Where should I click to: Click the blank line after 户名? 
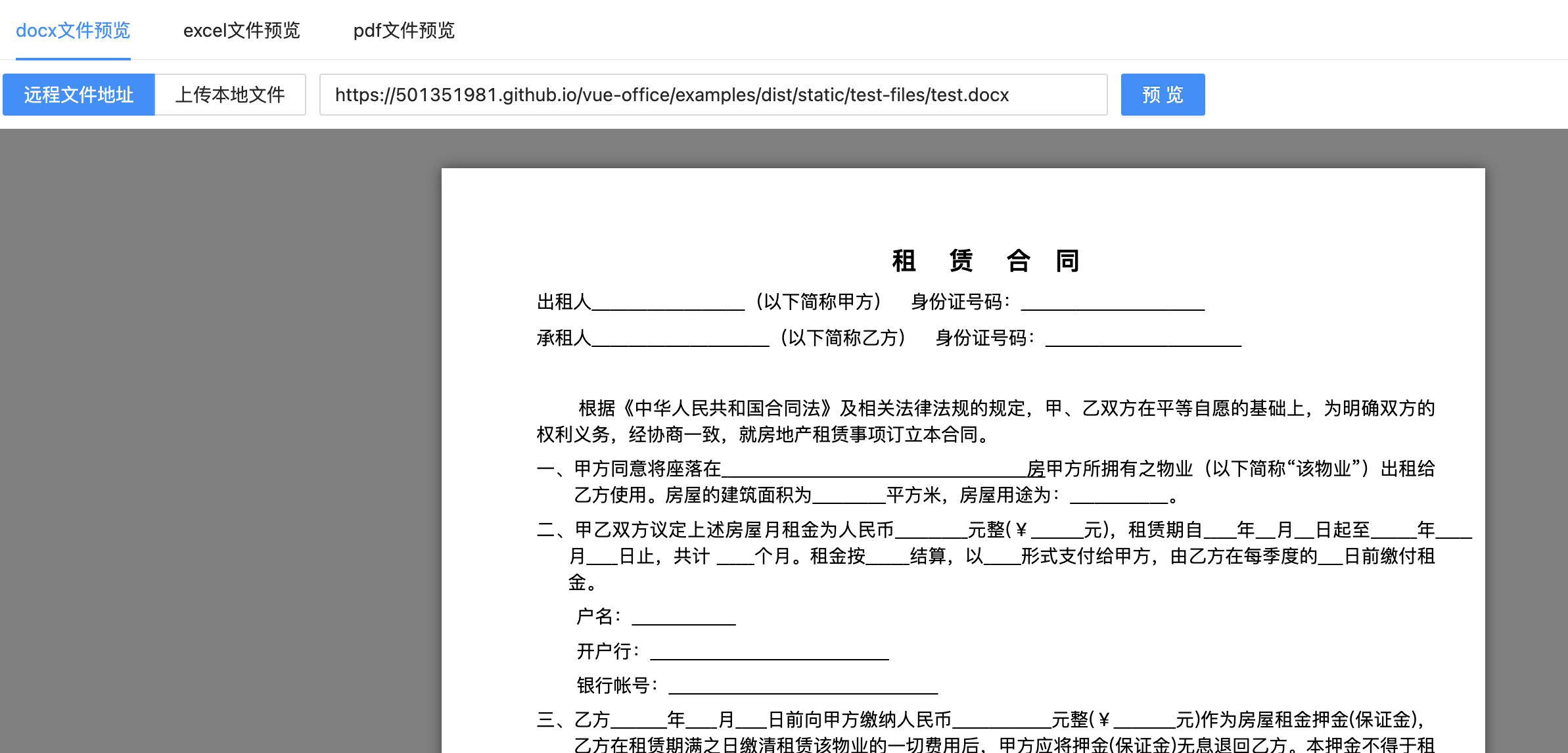(x=683, y=618)
